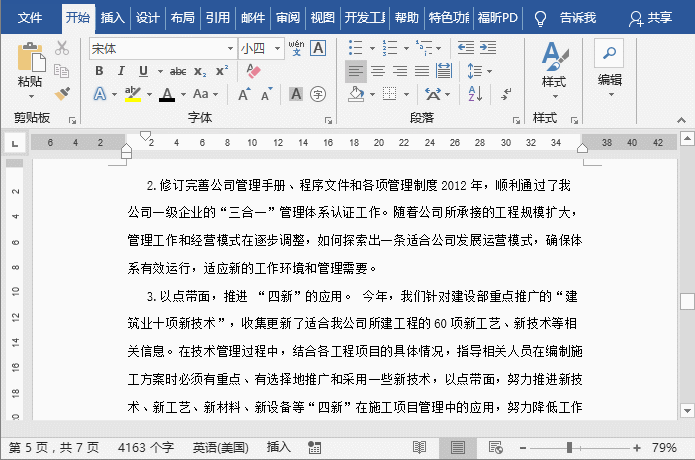695x460 pixels.
Task: Apply yellow text highlight color
Action: (x=133, y=94)
